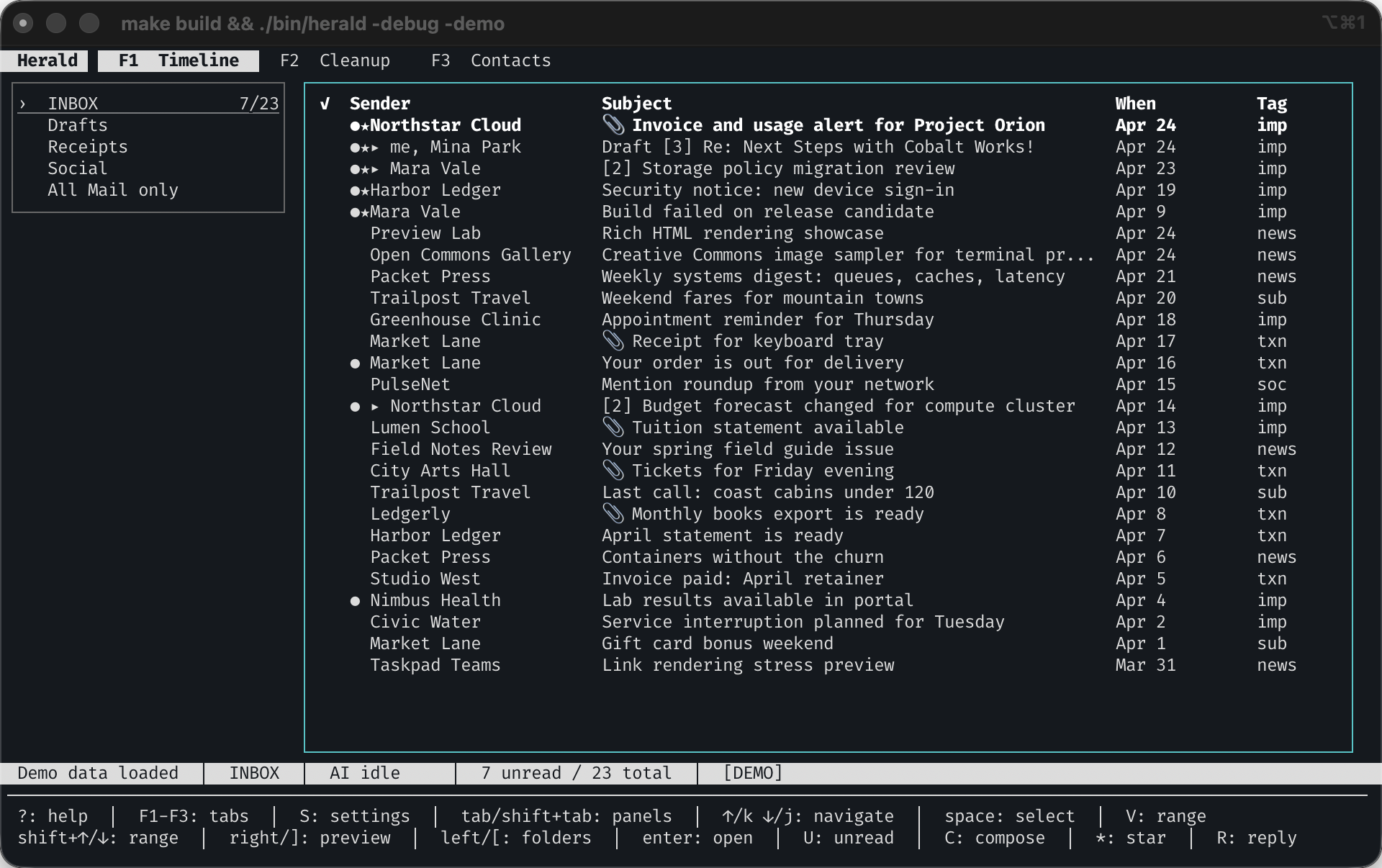Click the '?: help' shortcut hint
Image resolution: width=1382 pixels, height=868 pixels.
[x=53, y=816]
